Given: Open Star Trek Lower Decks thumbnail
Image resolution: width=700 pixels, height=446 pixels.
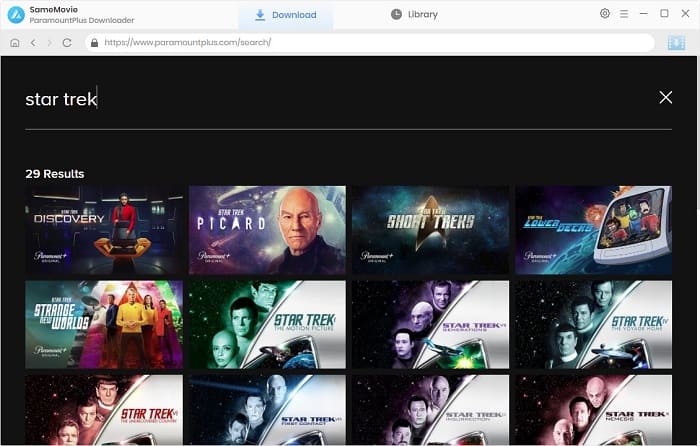Looking at the screenshot, I should click(x=593, y=230).
